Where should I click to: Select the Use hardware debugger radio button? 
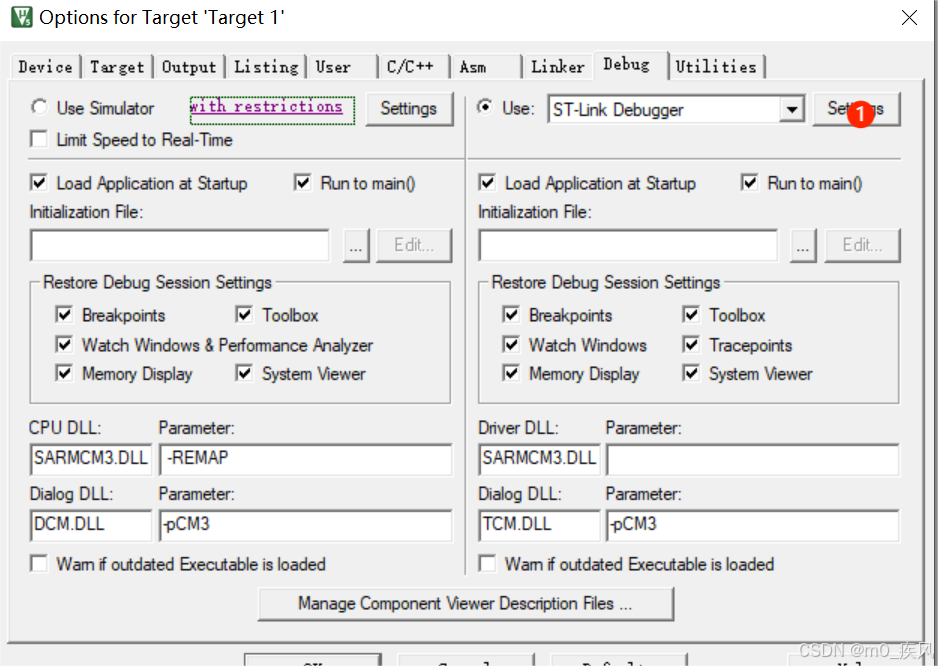(485, 107)
